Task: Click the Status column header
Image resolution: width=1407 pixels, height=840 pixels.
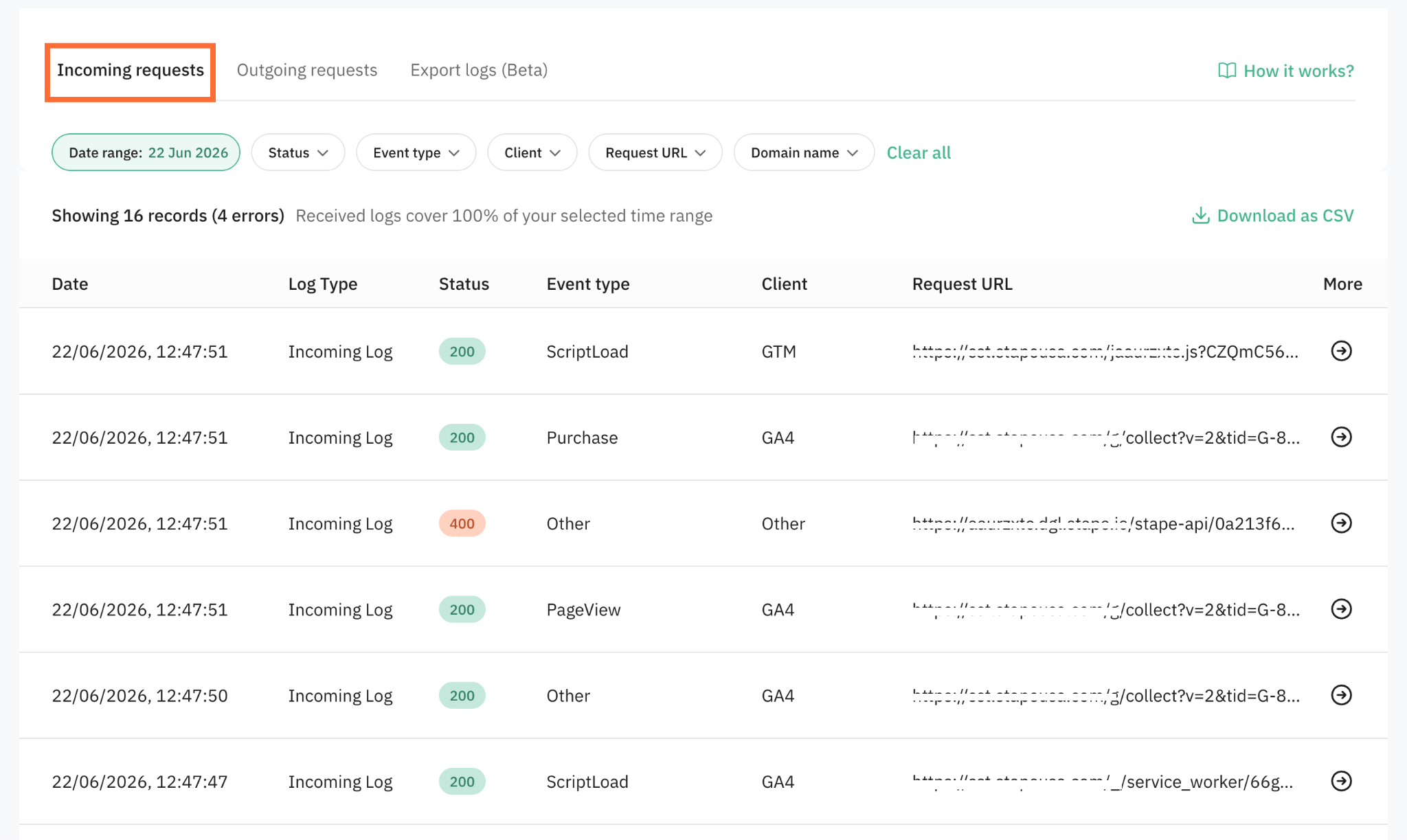Action: [464, 284]
